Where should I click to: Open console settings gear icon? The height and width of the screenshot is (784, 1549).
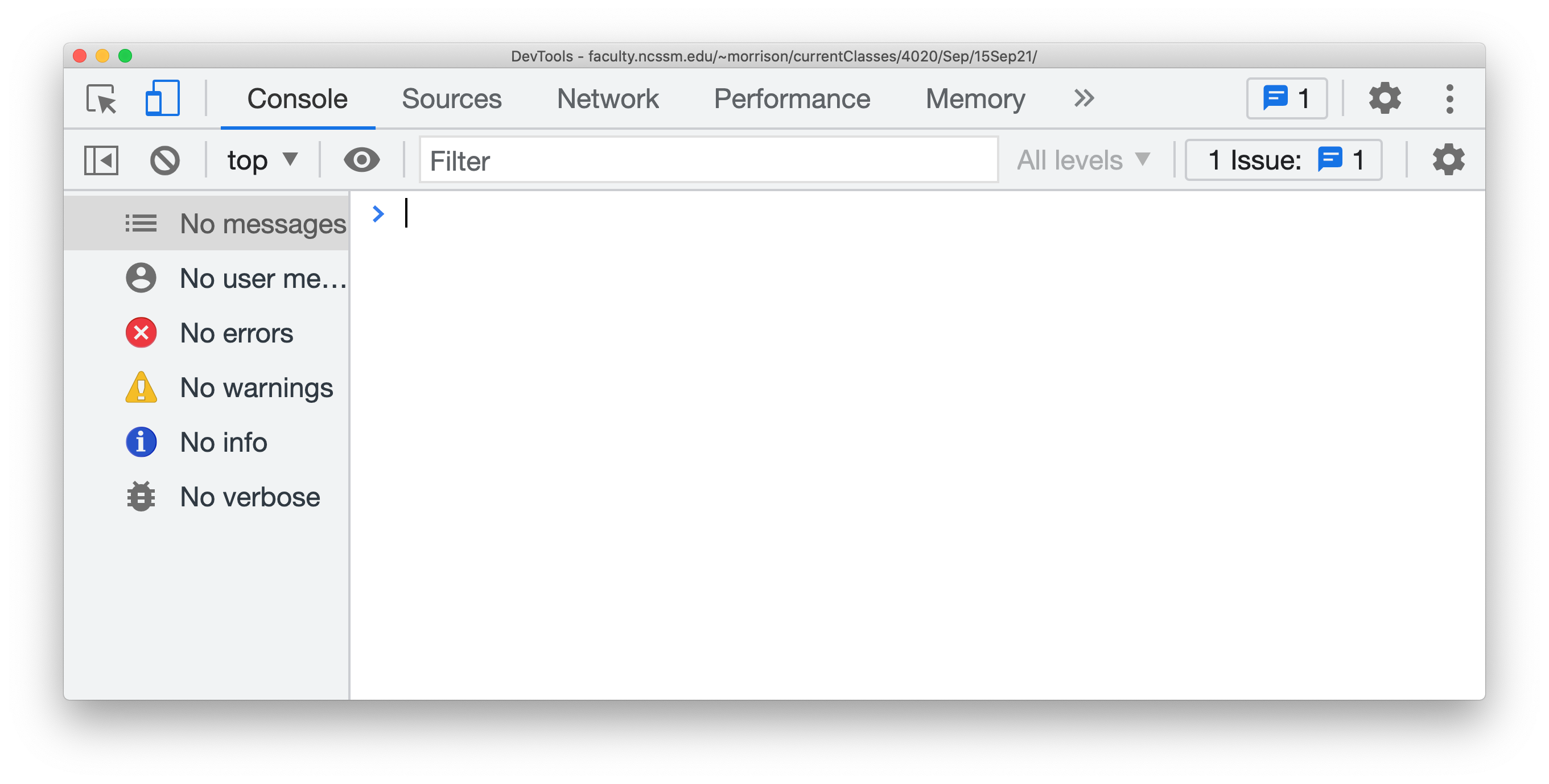tap(1449, 160)
